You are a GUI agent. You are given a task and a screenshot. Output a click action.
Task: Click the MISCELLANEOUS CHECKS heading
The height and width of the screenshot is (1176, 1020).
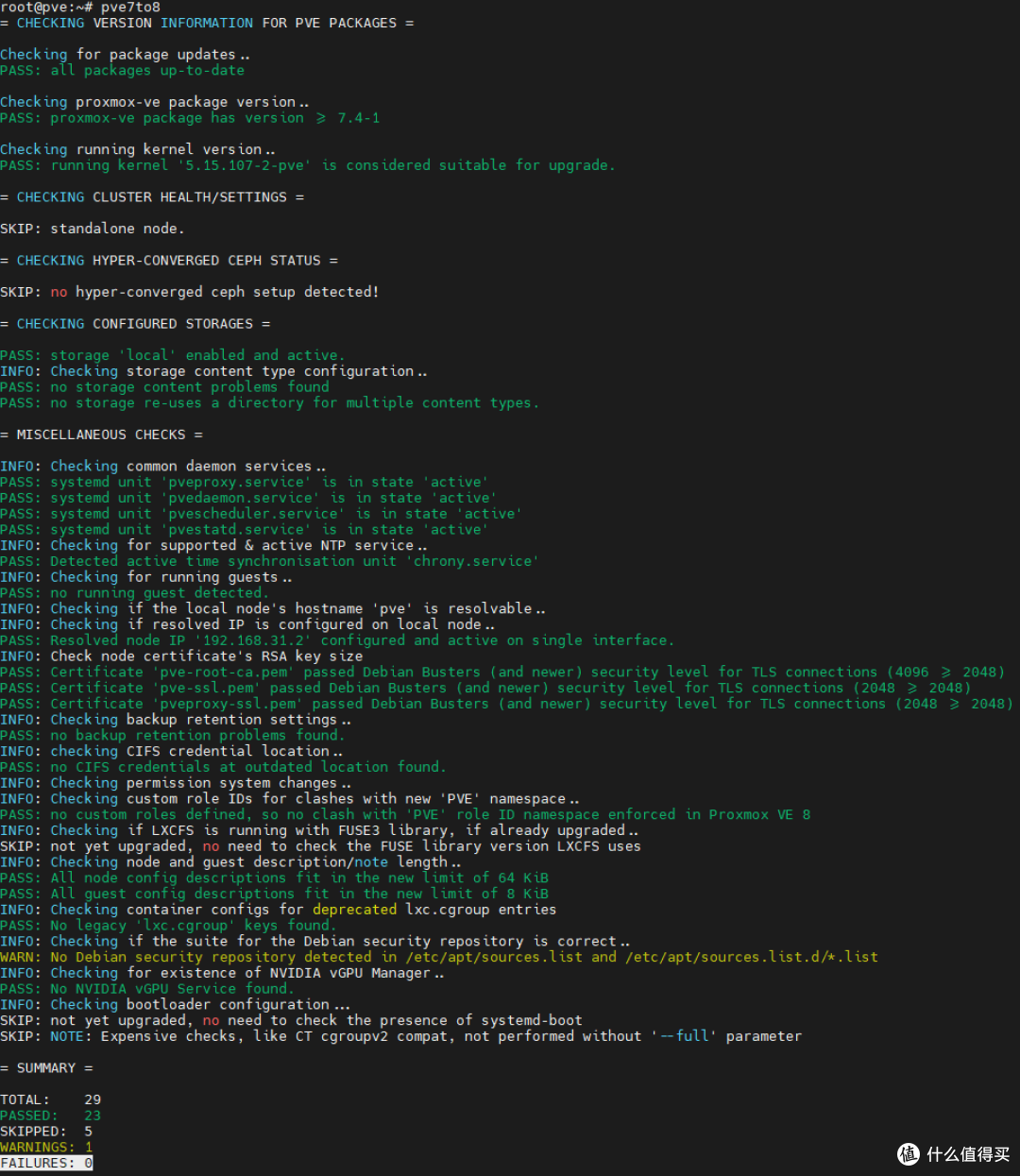point(101,435)
